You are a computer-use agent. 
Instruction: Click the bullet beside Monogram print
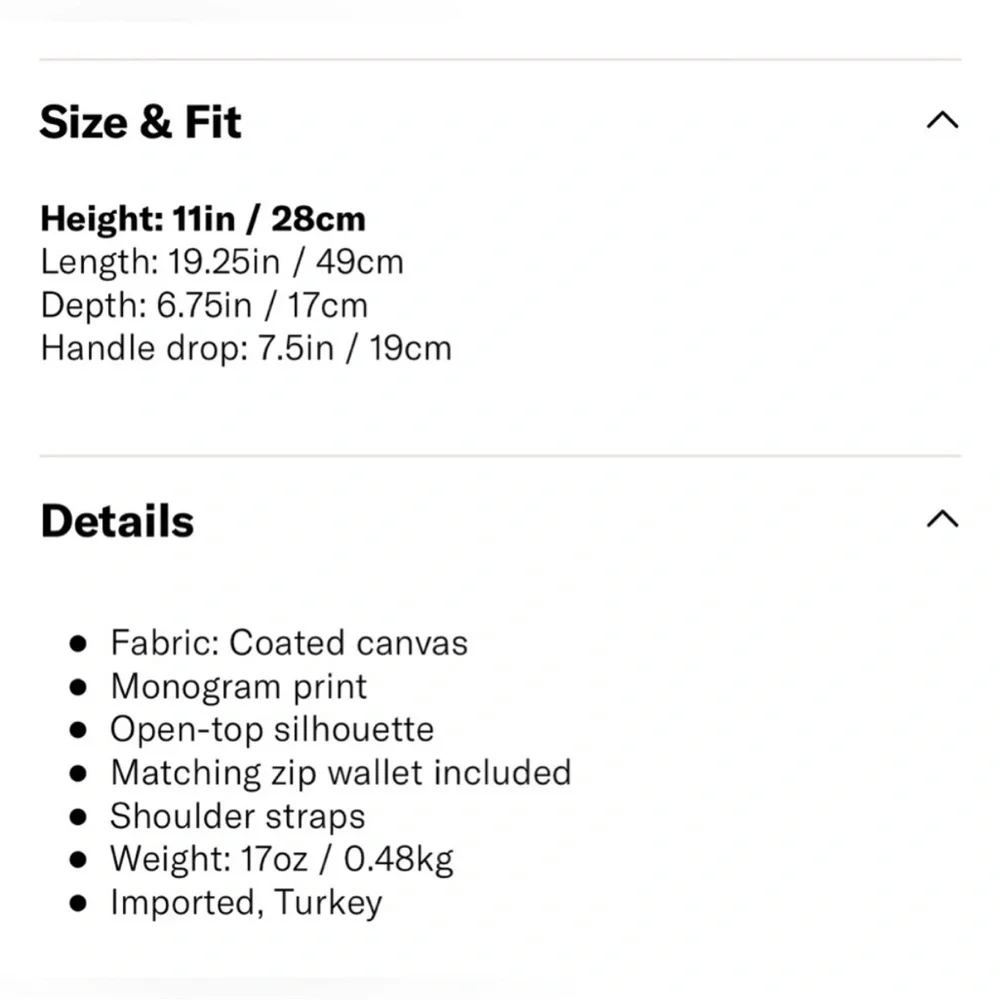pos(78,688)
